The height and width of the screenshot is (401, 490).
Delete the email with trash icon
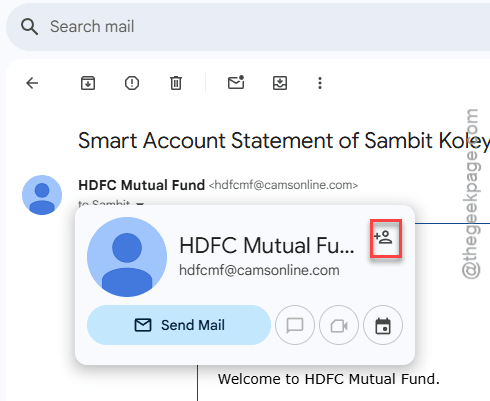click(176, 83)
